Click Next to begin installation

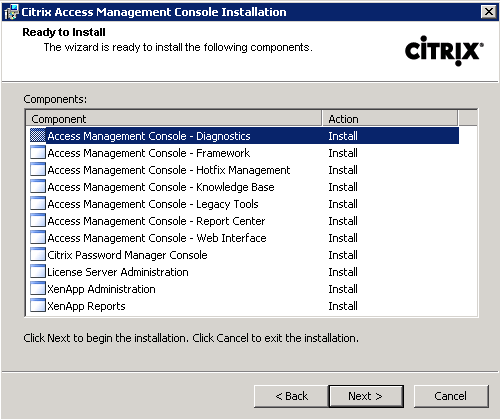(x=366, y=396)
